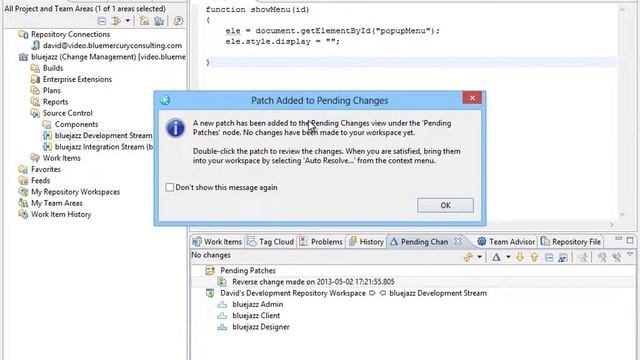Viewport: 640px width, 360px height.
Task: Click bluejazz Development Stream flow target text
Action: click(438, 293)
